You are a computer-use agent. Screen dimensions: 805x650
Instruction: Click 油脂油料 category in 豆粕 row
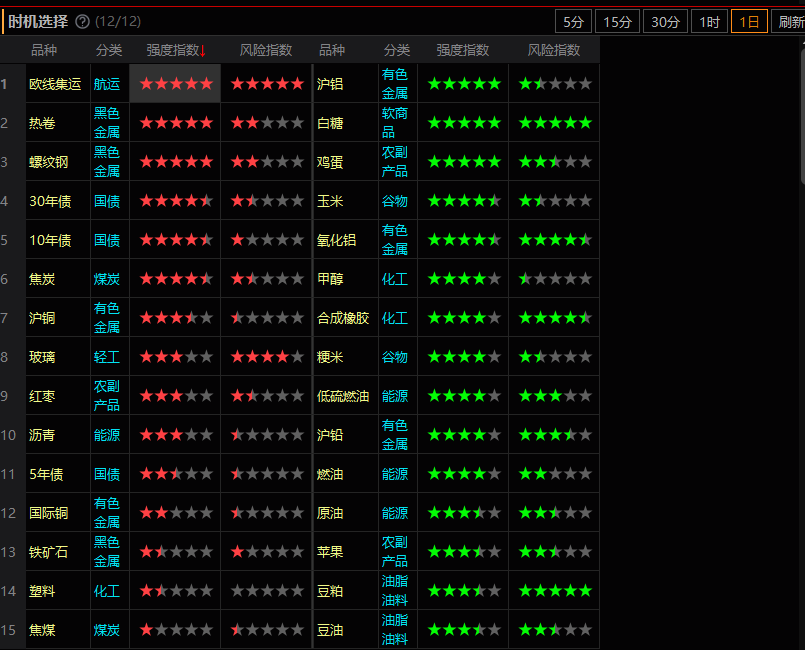[395, 591]
